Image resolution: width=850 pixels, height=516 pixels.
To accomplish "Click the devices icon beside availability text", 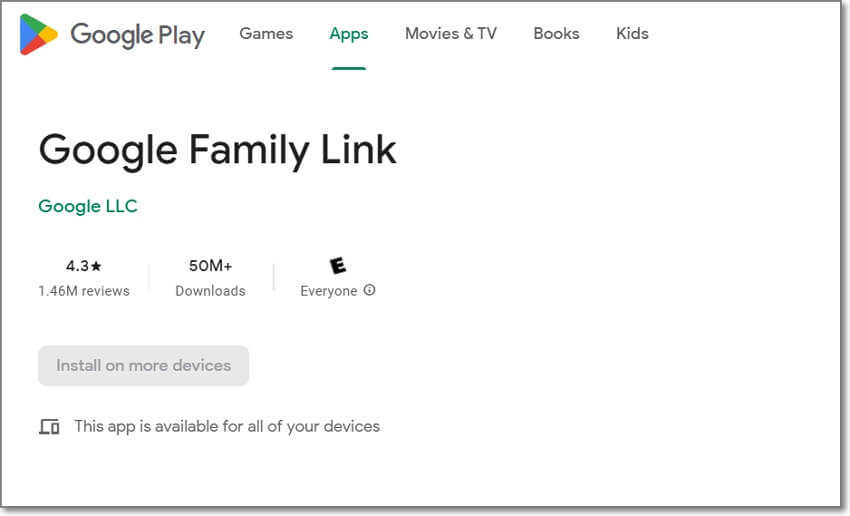I will (x=49, y=427).
